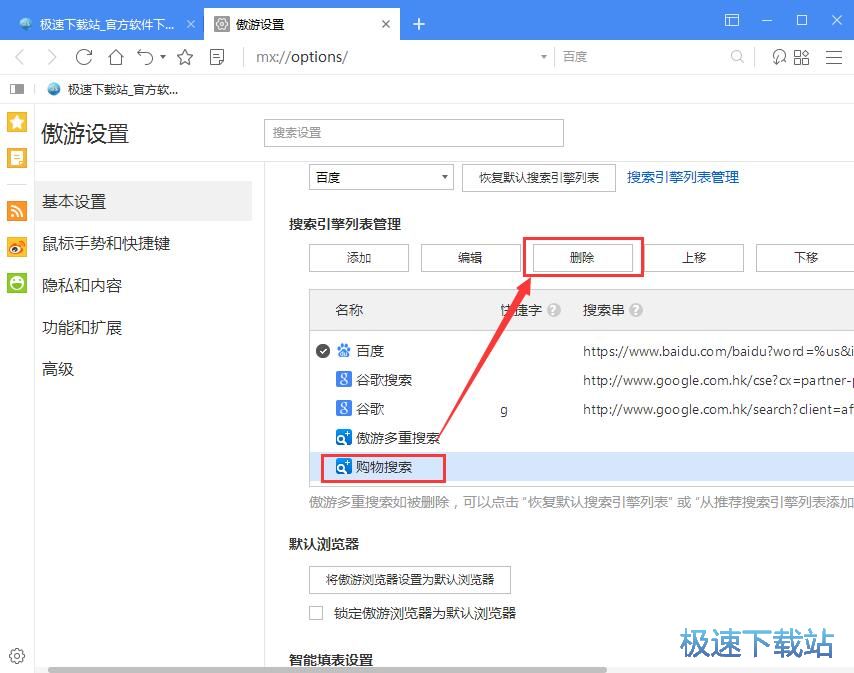The image size is (854, 673).
Task: Click the sidebar settings gear icon
Action: pyautogui.click(x=17, y=656)
